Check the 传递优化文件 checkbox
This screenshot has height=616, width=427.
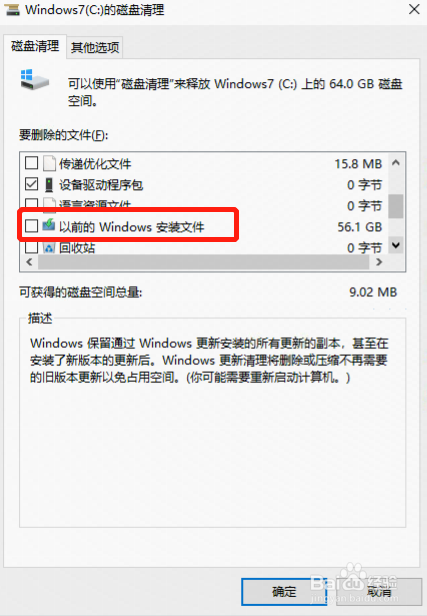(31, 163)
